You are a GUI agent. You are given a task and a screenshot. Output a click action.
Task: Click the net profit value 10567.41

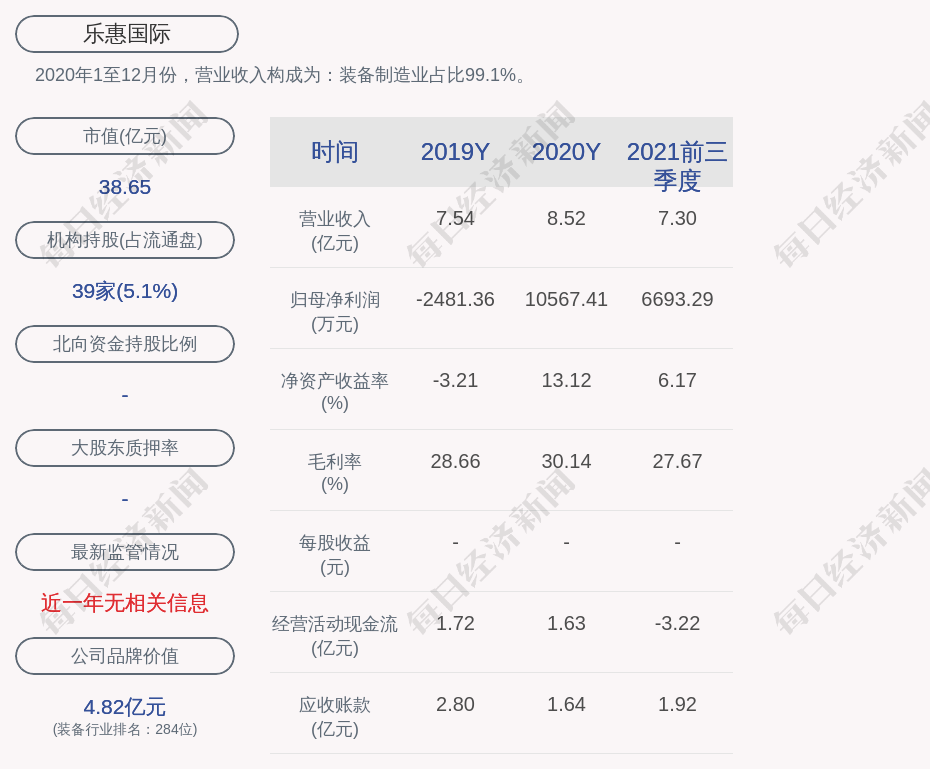(566, 299)
